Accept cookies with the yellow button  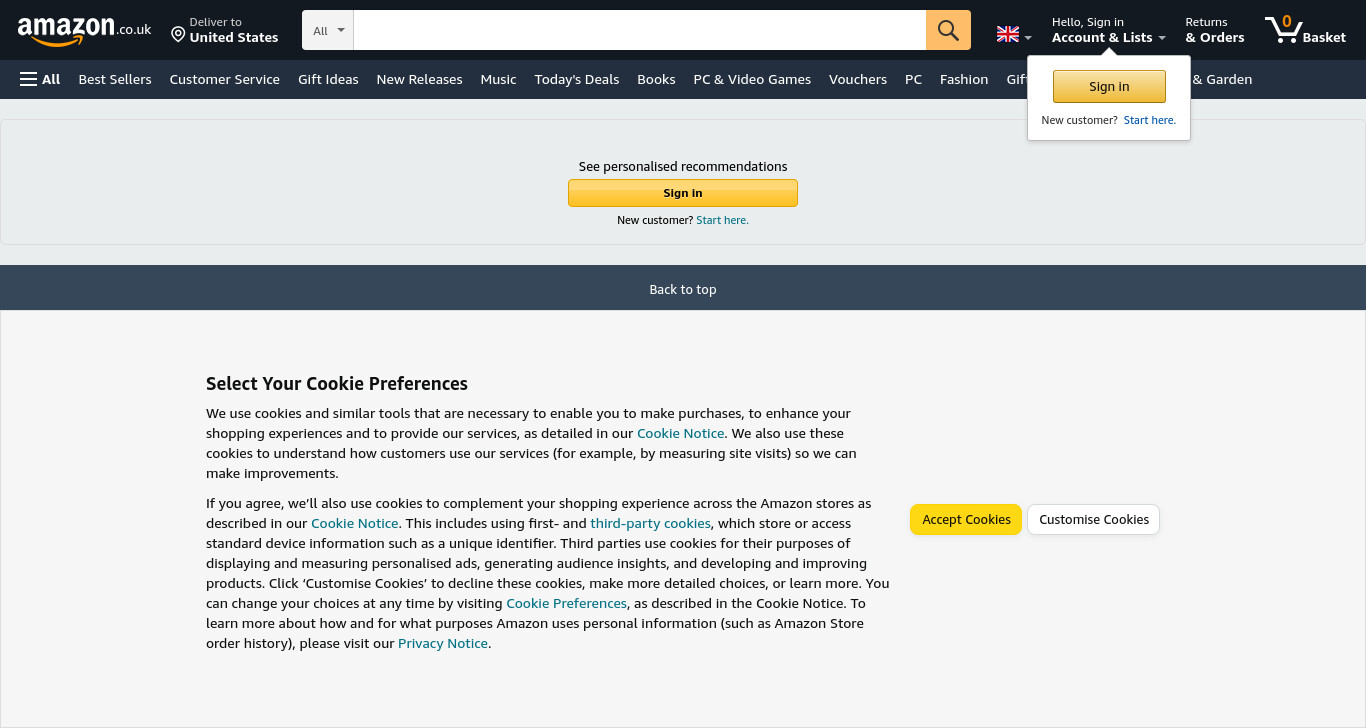point(966,520)
